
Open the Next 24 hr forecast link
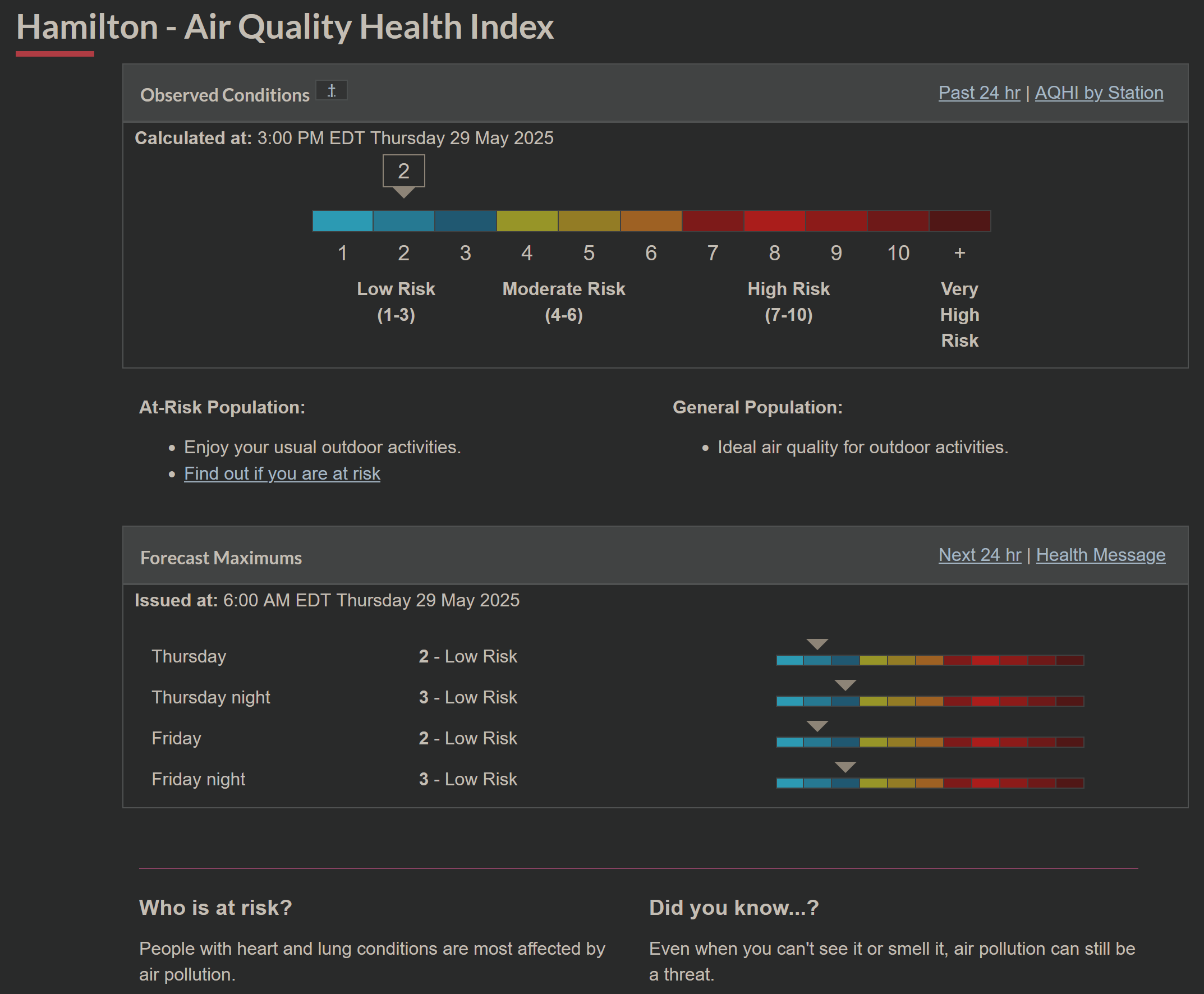click(980, 555)
